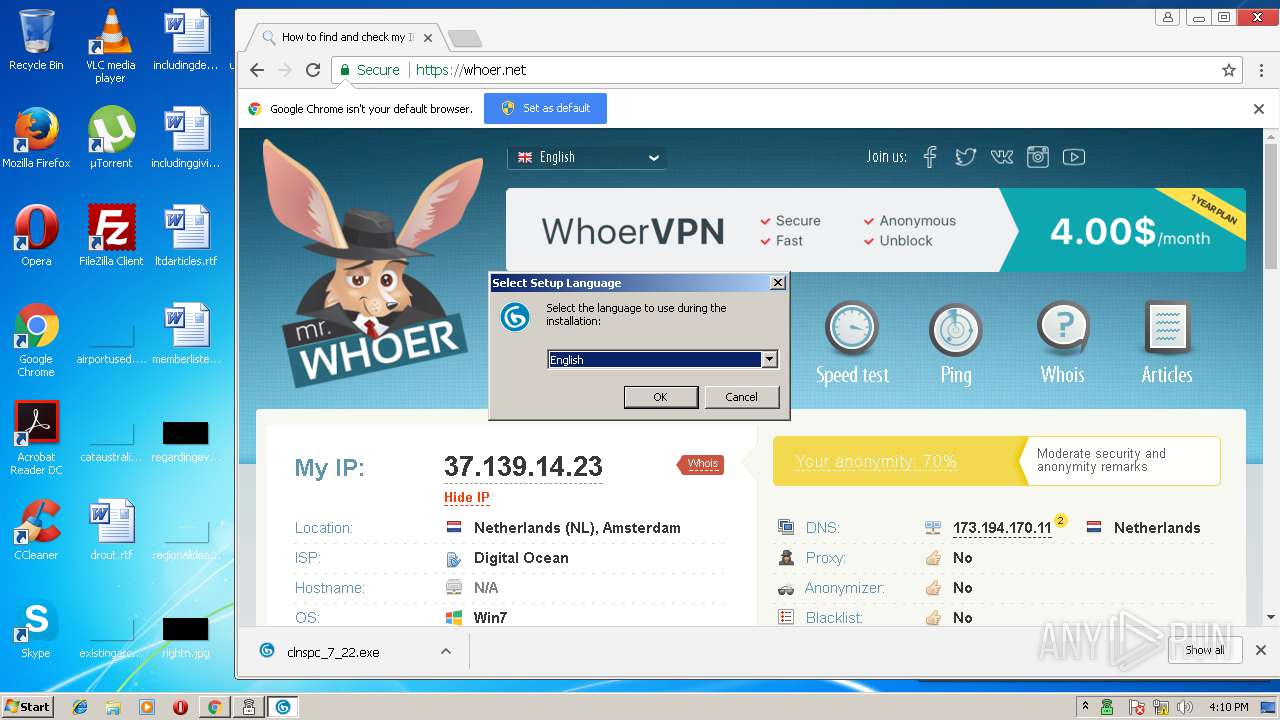The width and height of the screenshot is (1280, 720).
Task: Show all downloads
Action: click(1204, 650)
